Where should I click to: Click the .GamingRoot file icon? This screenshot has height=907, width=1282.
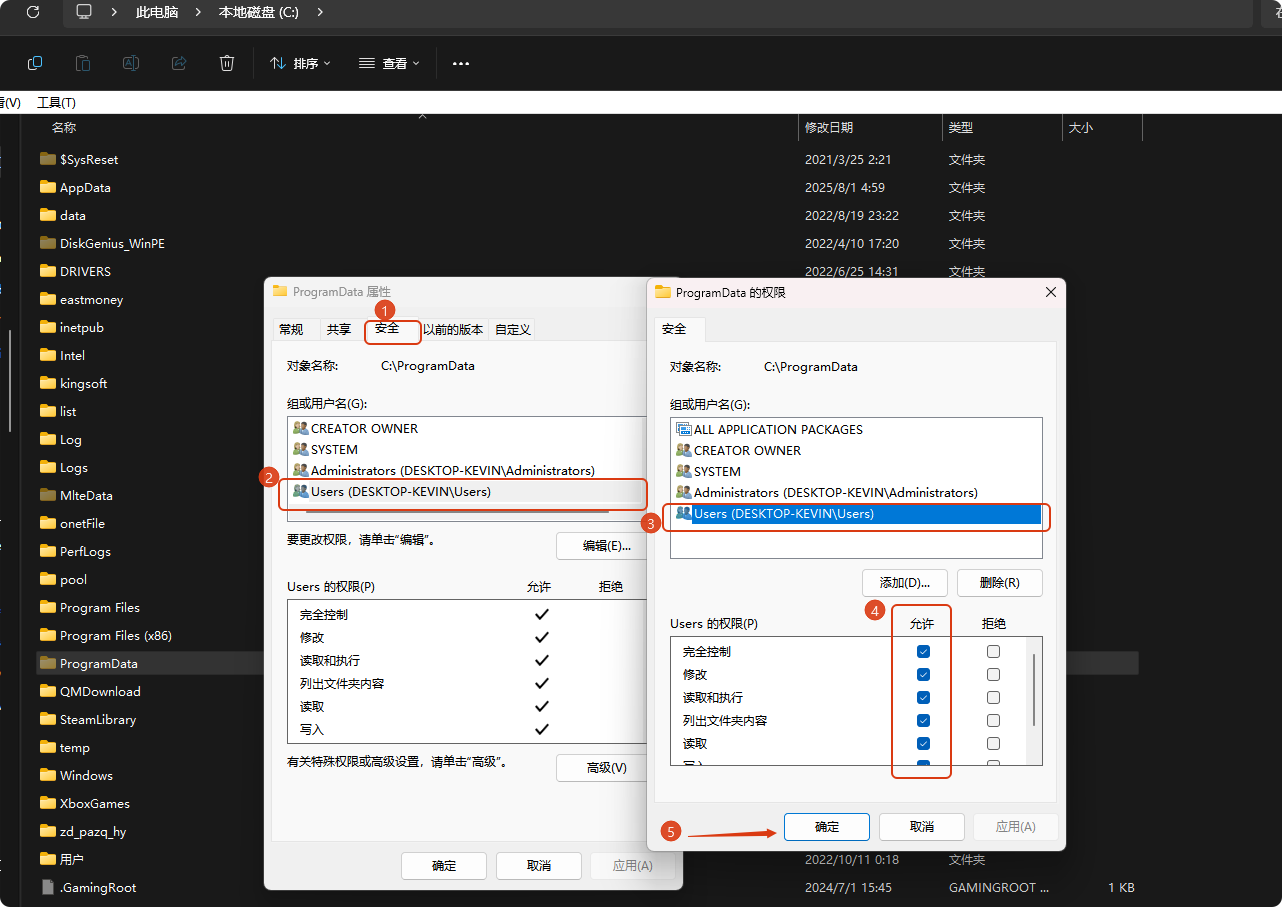click(x=47, y=887)
